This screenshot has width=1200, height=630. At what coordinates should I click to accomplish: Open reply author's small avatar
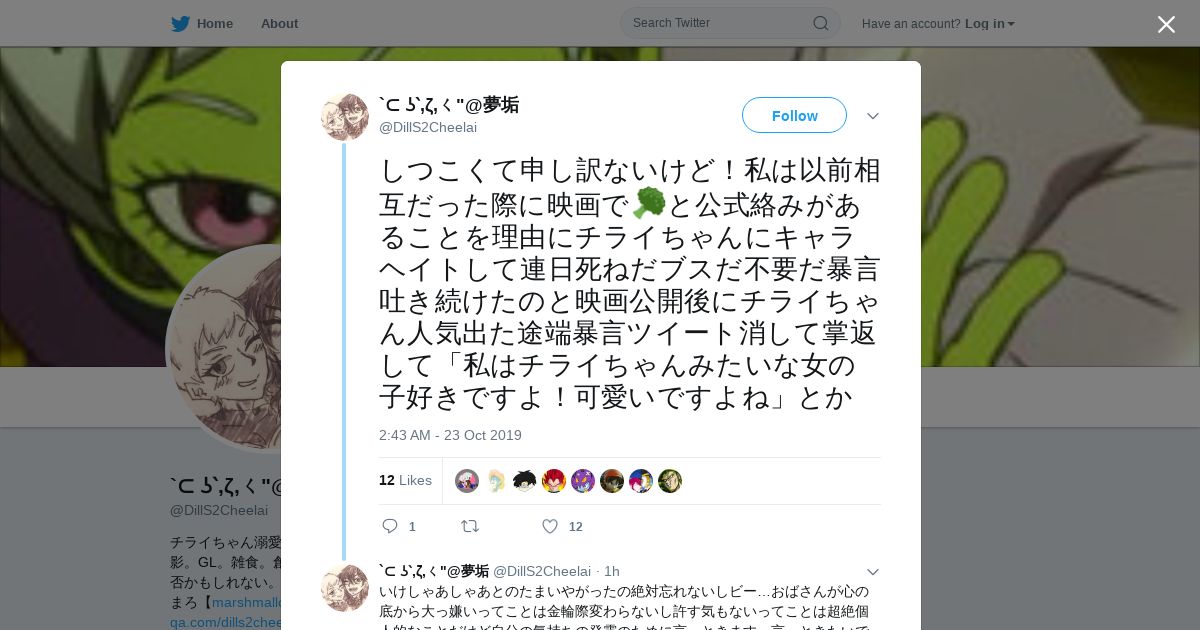pos(345,588)
